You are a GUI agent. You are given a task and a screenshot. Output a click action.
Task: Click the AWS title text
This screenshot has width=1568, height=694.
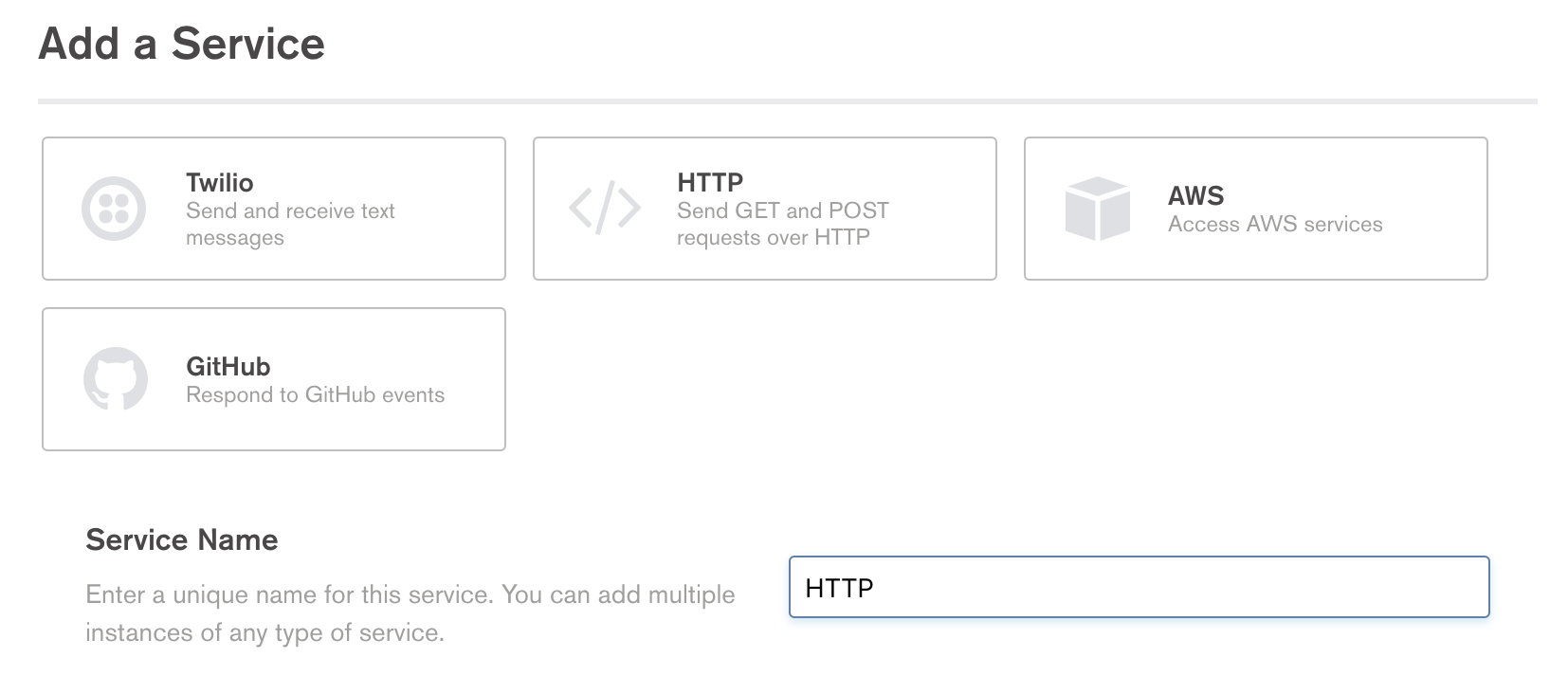pyautogui.click(x=1196, y=195)
